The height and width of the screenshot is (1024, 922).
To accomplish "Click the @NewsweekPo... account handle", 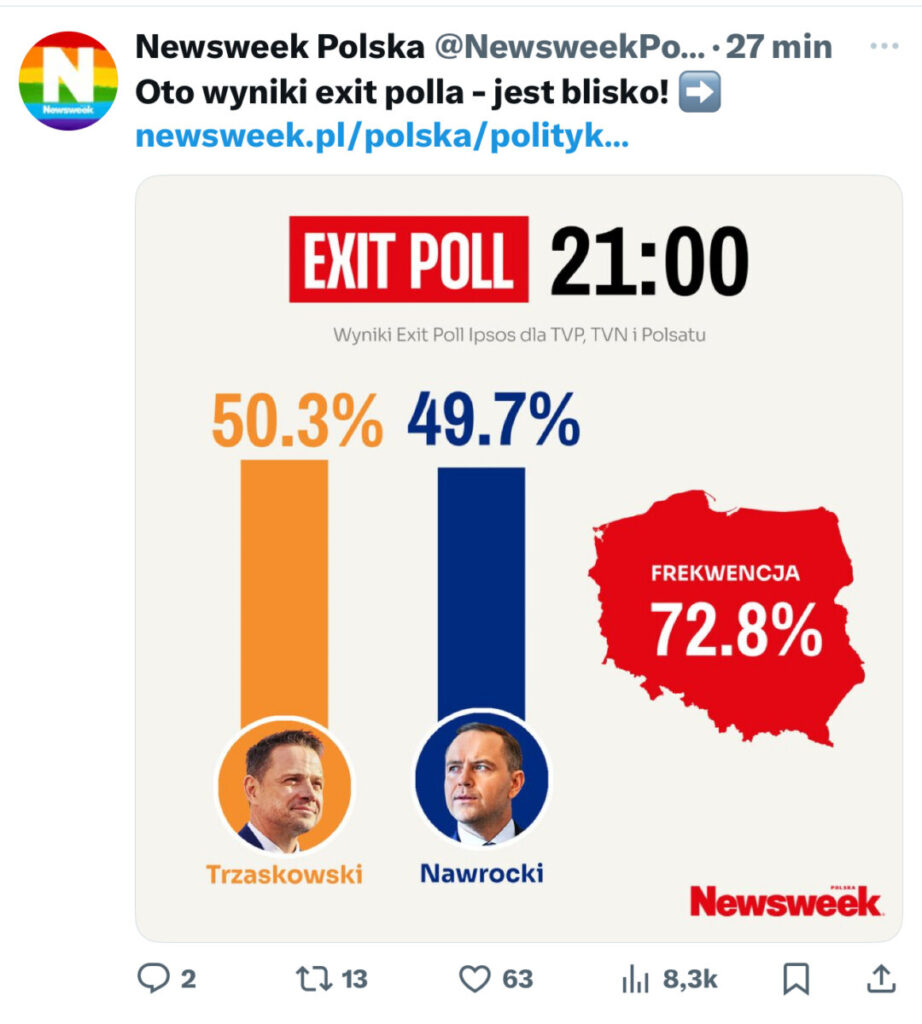I will (570, 46).
